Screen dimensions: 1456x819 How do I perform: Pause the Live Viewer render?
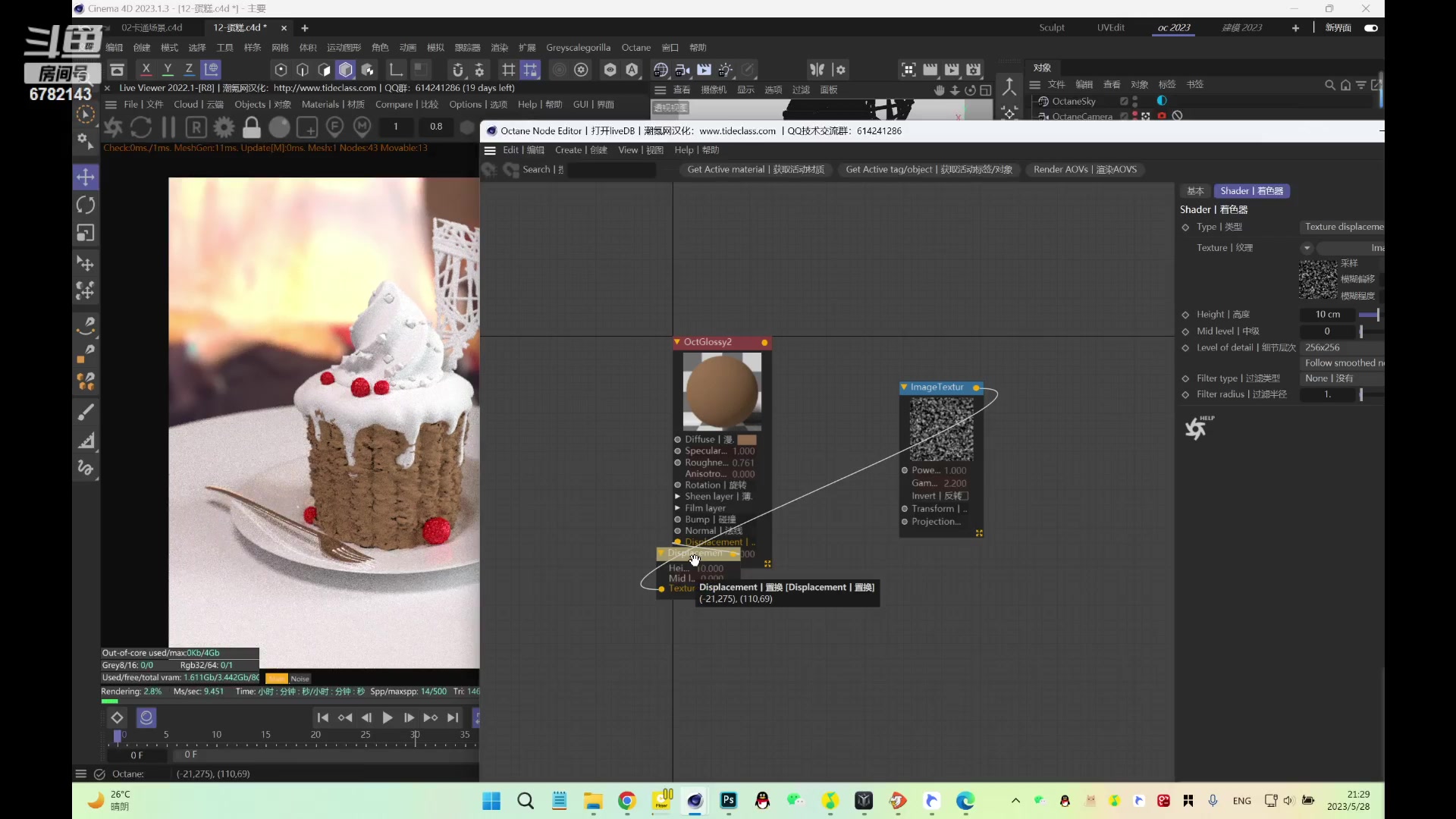click(x=168, y=127)
